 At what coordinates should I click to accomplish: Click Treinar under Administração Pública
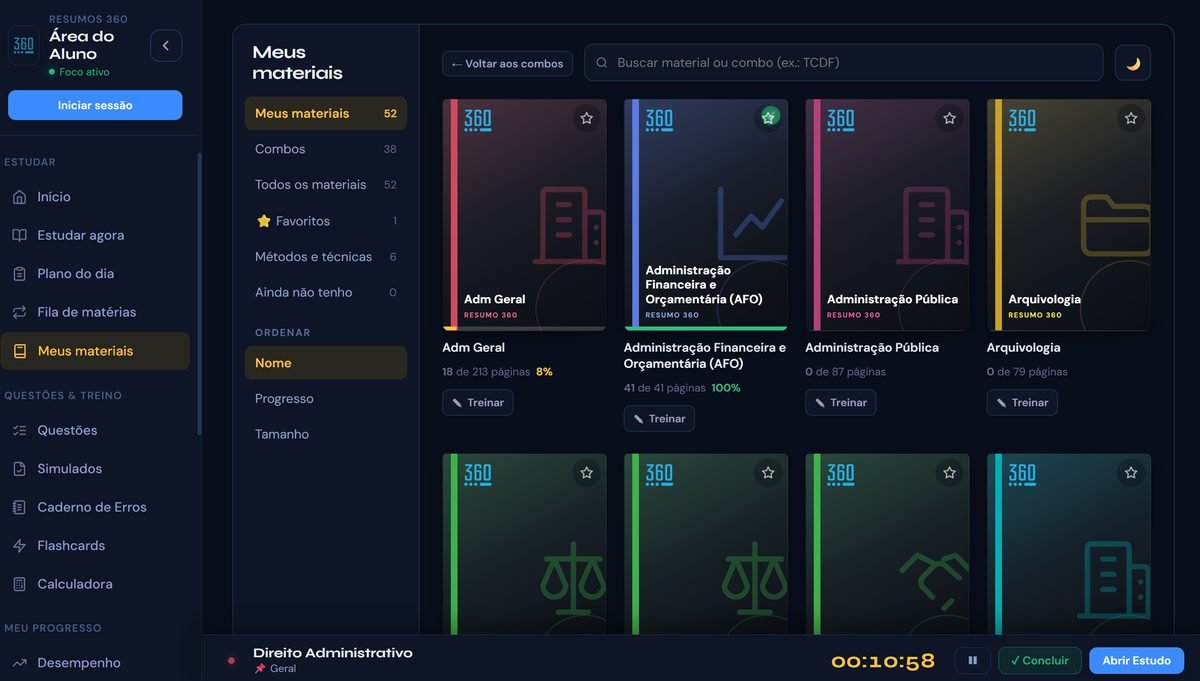[841, 403]
